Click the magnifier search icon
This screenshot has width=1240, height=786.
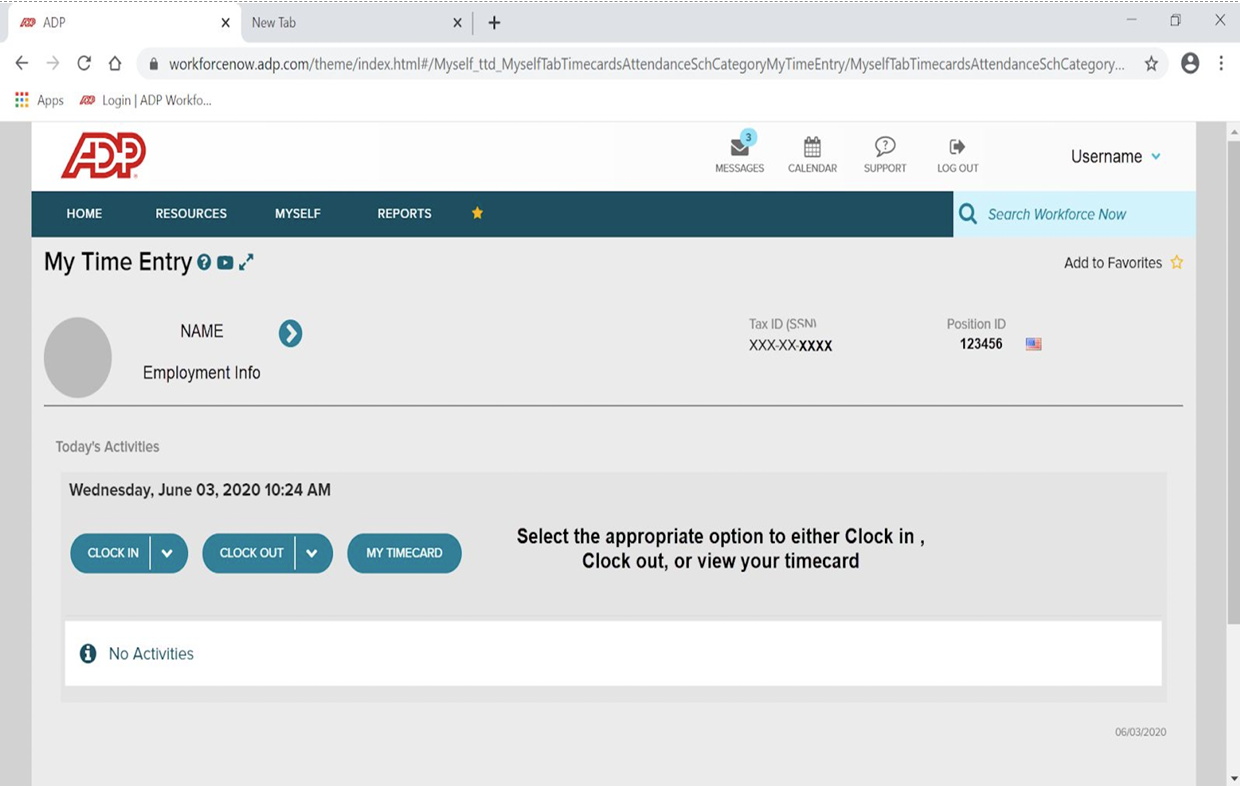click(x=968, y=214)
